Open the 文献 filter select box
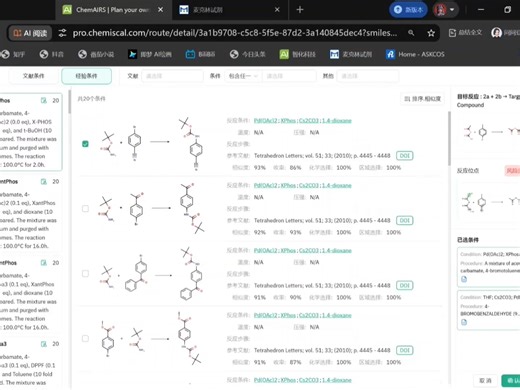The width and height of the screenshot is (520, 390). [x=172, y=76]
